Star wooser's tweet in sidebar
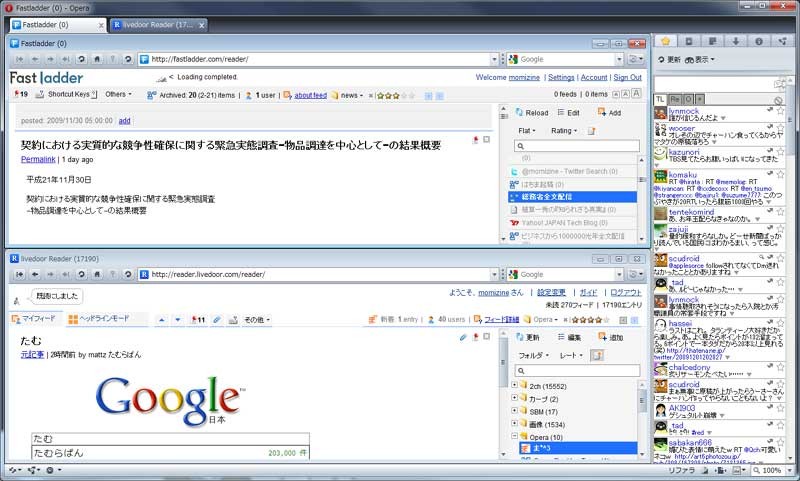The width and height of the screenshot is (800, 481). click(x=780, y=126)
